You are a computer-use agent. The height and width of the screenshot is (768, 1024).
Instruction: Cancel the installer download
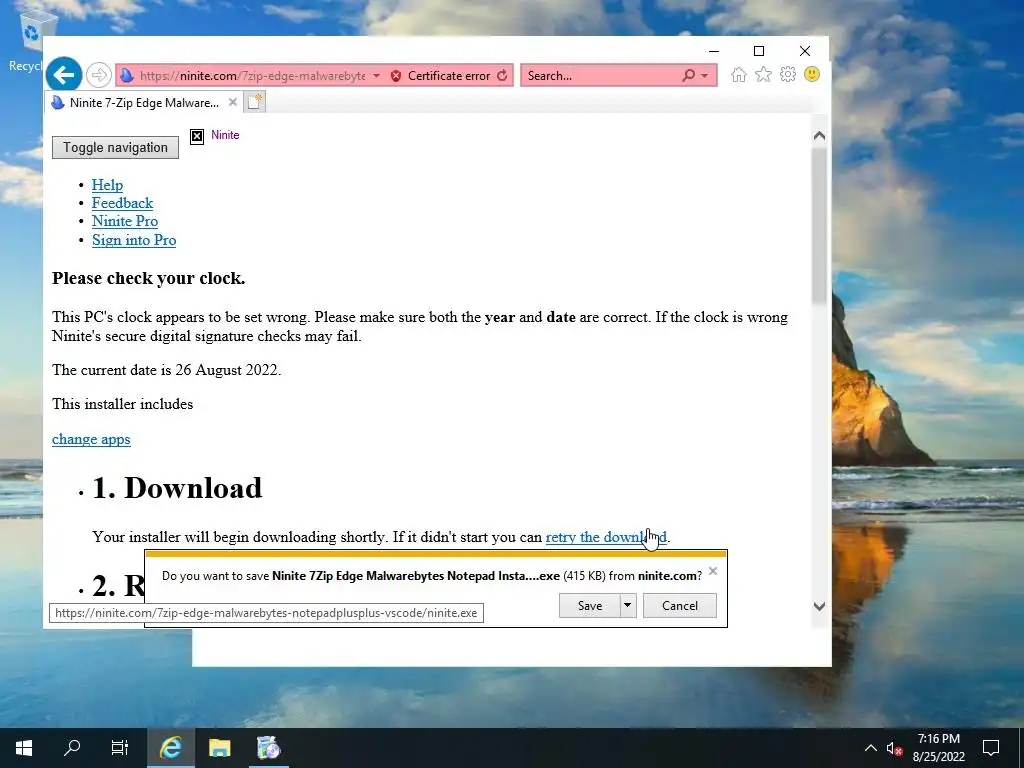(x=680, y=605)
